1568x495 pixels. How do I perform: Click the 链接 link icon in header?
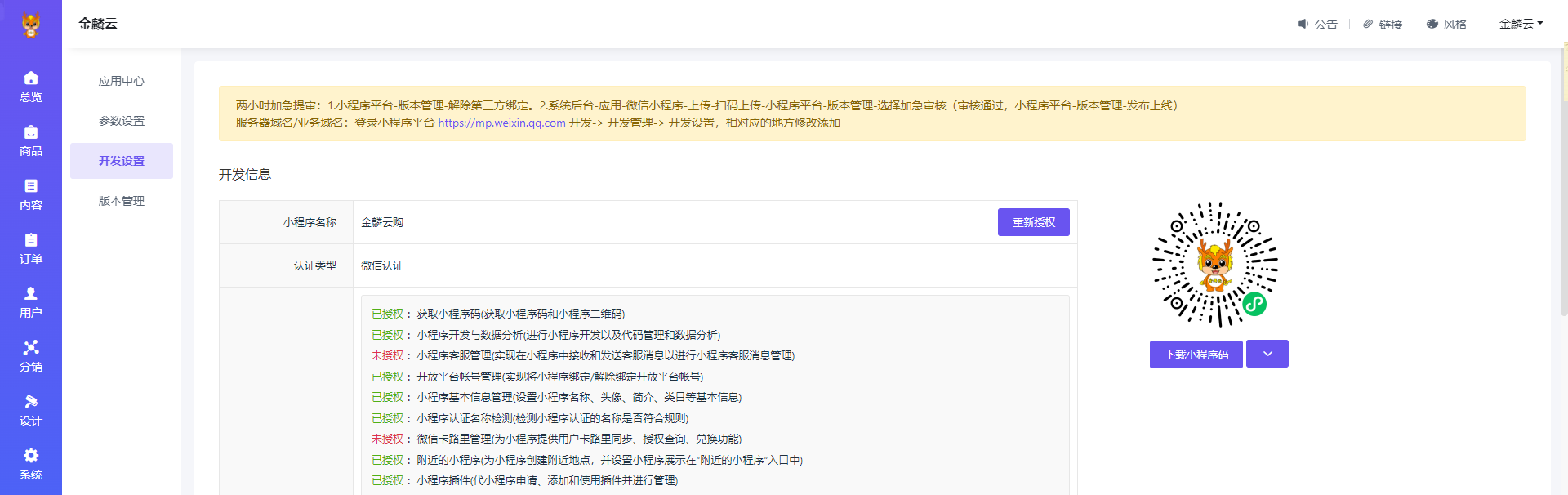(x=1368, y=24)
